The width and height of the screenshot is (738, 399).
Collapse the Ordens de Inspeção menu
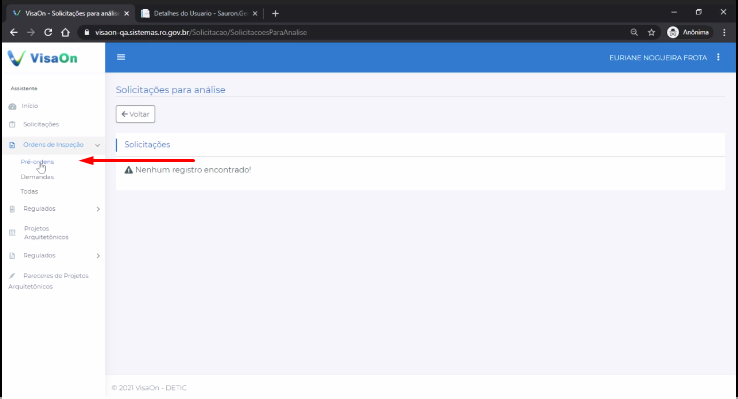pyautogui.click(x=97, y=145)
